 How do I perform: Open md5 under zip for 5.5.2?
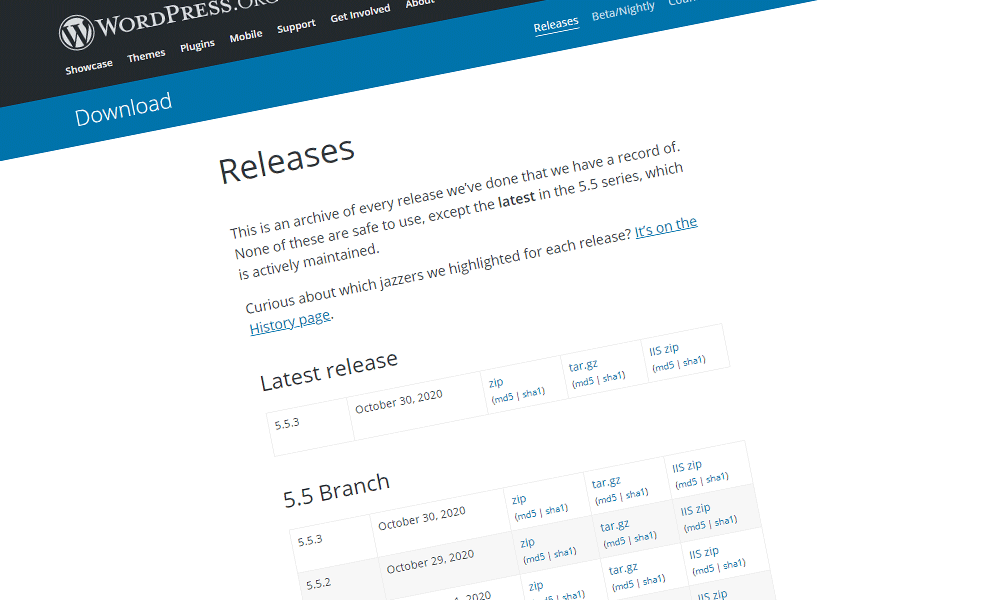pyautogui.click(x=535, y=557)
